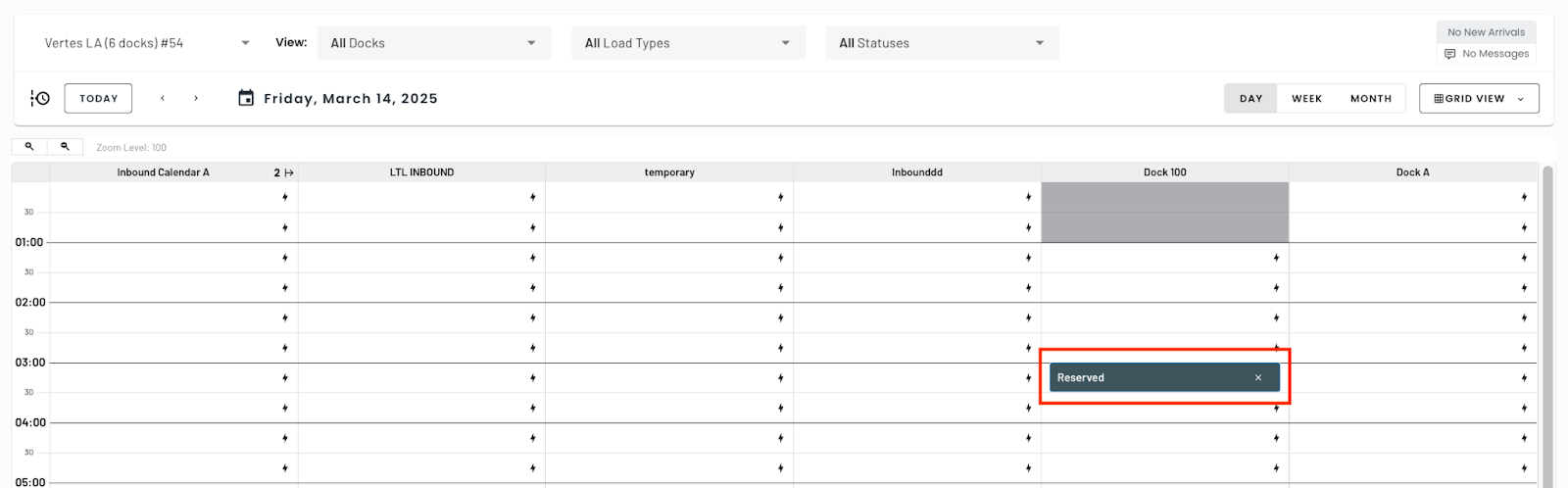Open the calendar date picker icon
Viewport: 1568px width, 488px height.
coord(246,98)
